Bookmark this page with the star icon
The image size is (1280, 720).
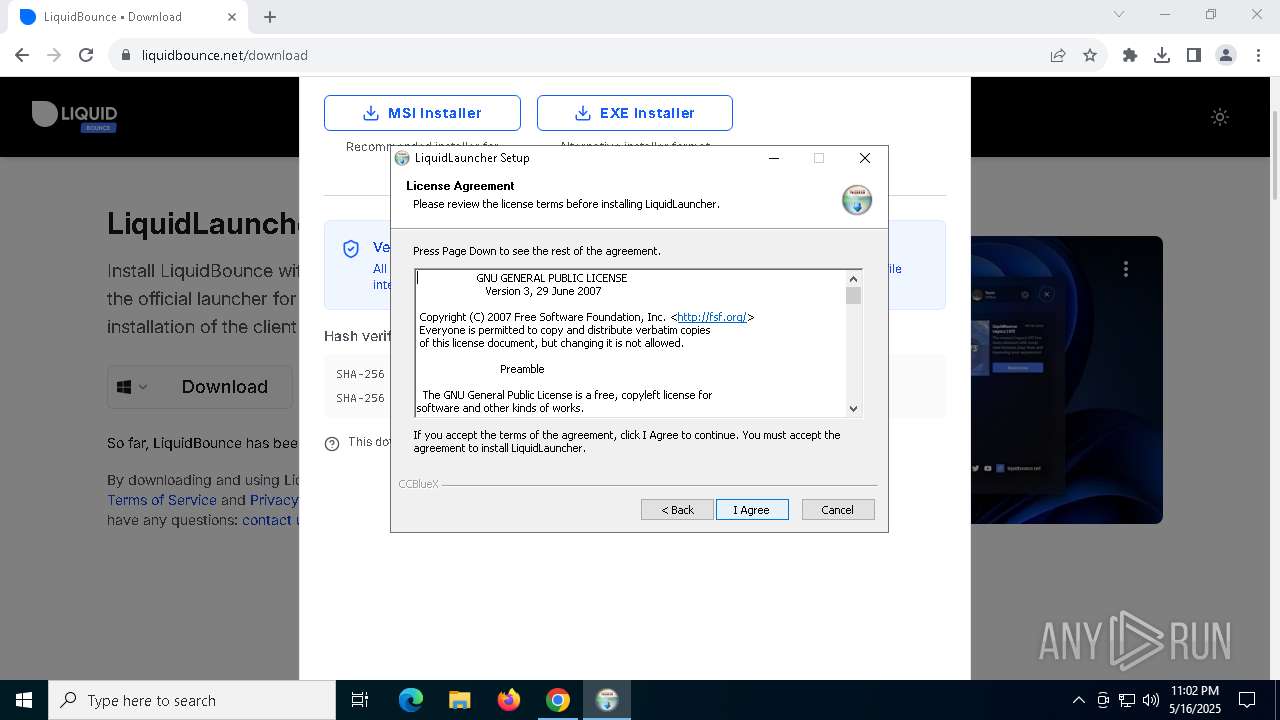point(1090,55)
